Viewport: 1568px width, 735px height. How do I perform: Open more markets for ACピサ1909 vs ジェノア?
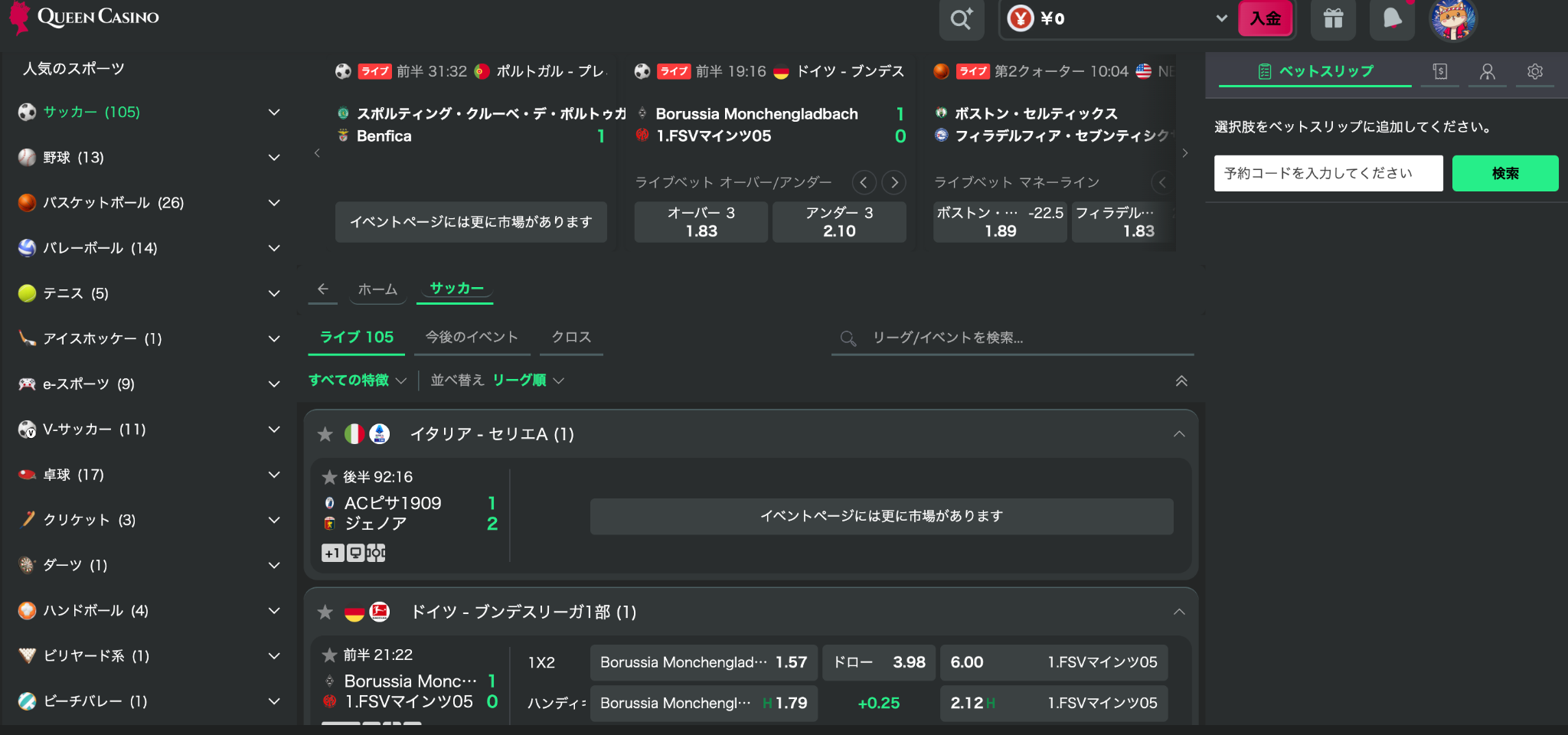(881, 516)
